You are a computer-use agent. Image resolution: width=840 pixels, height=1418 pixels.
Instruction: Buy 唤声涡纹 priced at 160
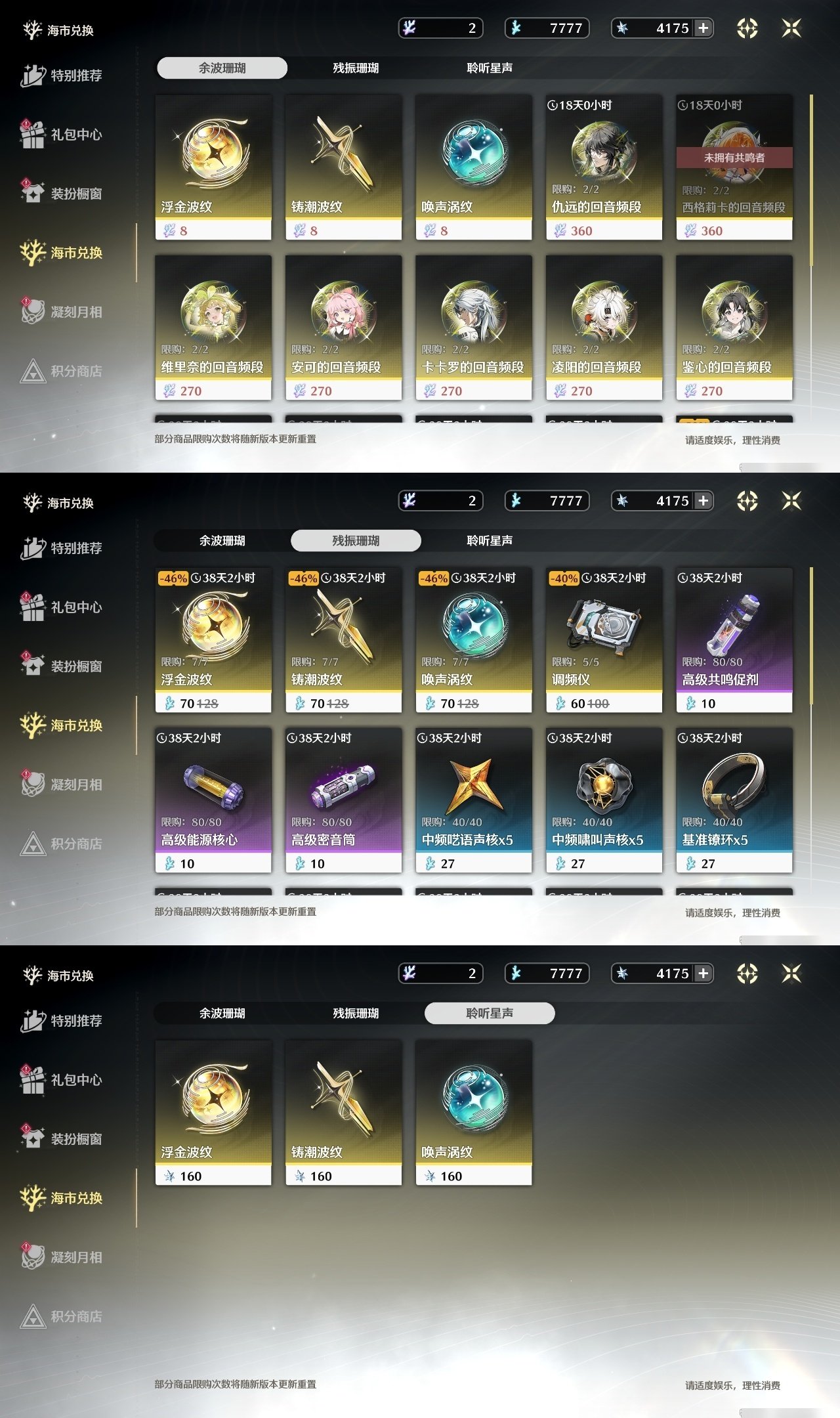(x=474, y=1113)
